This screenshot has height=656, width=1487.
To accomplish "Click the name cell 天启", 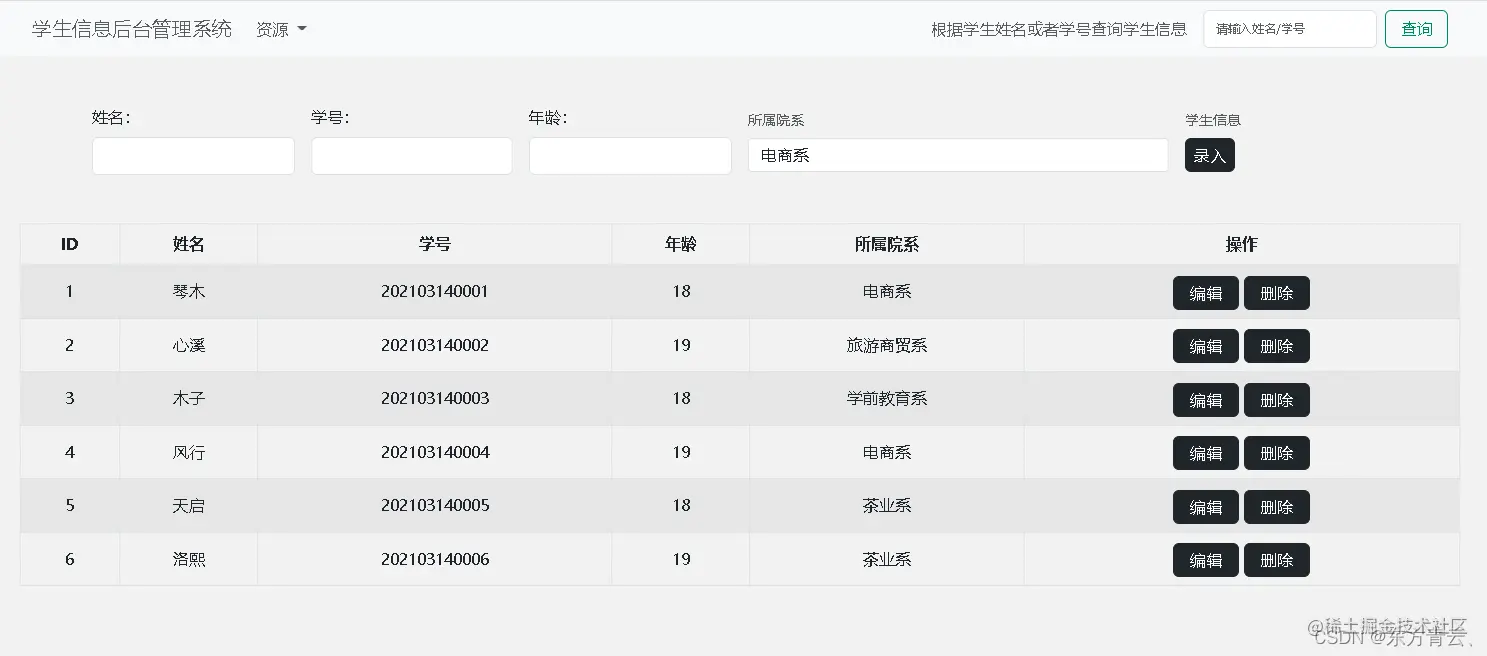I will pos(189,505).
